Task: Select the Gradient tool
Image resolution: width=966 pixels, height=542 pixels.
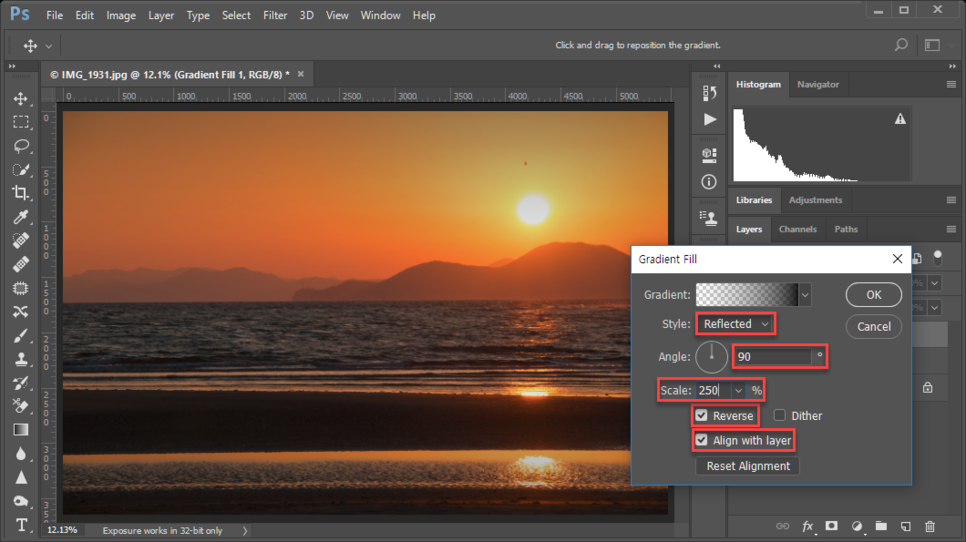Action: click(x=21, y=430)
